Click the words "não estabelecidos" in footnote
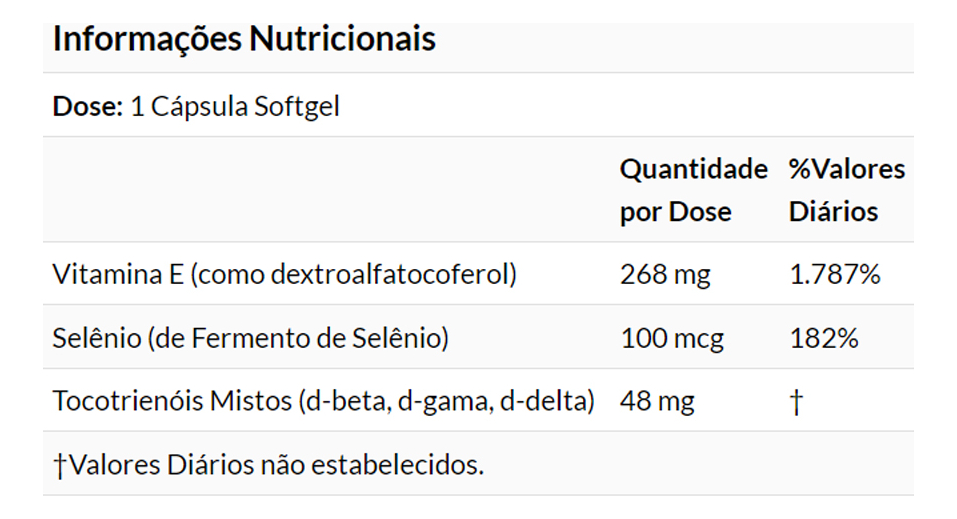 [x=370, y=465]
